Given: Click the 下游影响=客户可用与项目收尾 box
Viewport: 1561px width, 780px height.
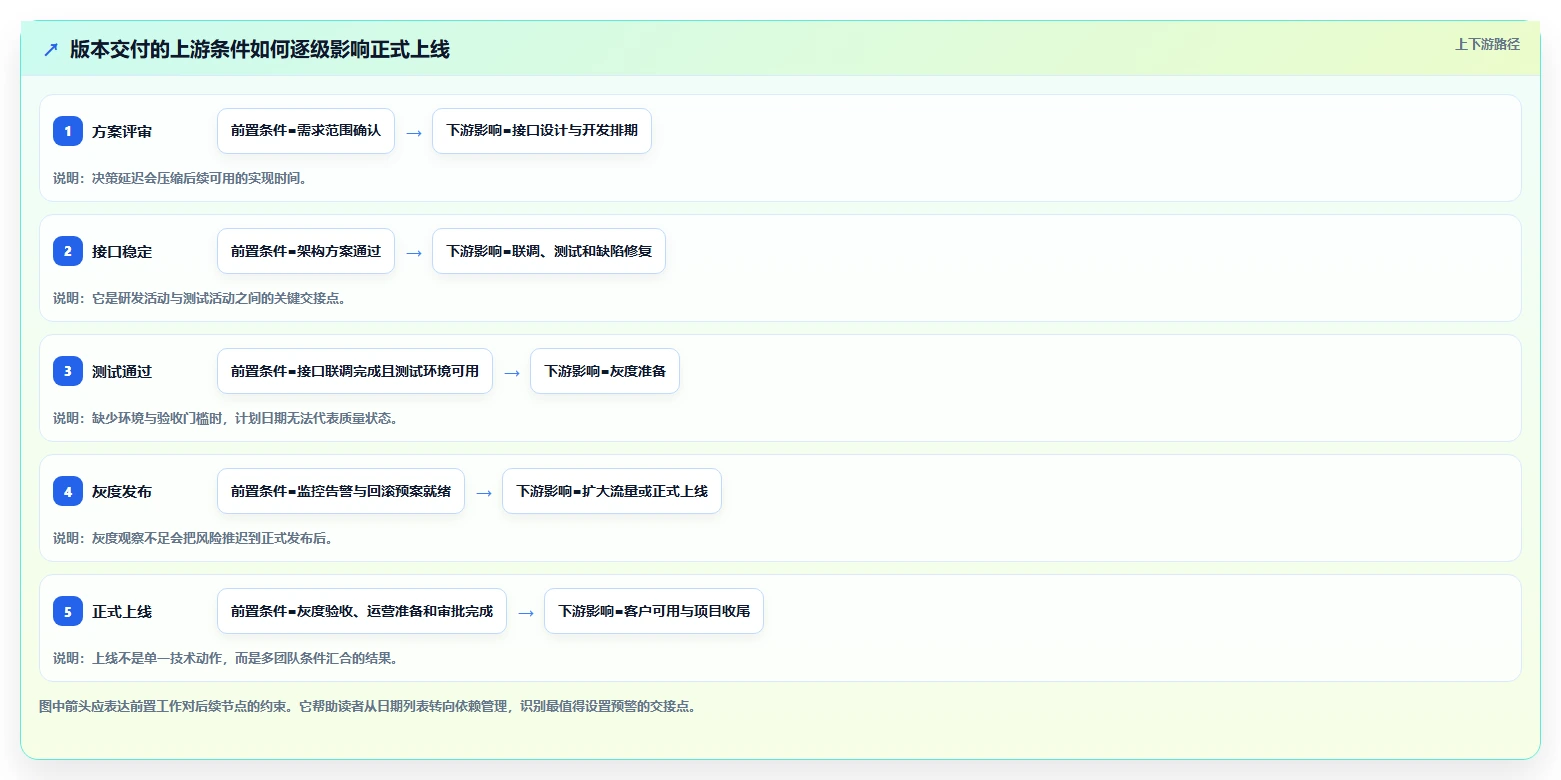Looking at the screenshot, I should tap(654, 611).
